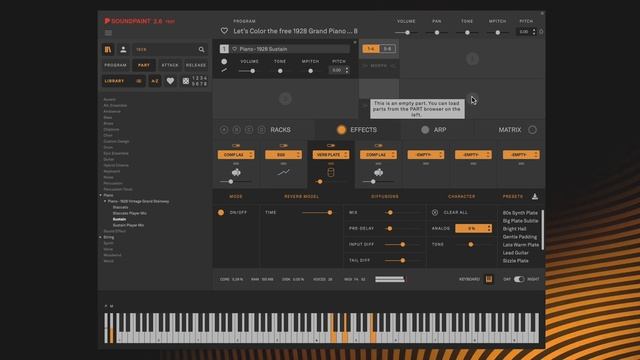The image size is (640, 360).
Task: Load the Big Plate Subtle preset
Action: coord(520,221)
